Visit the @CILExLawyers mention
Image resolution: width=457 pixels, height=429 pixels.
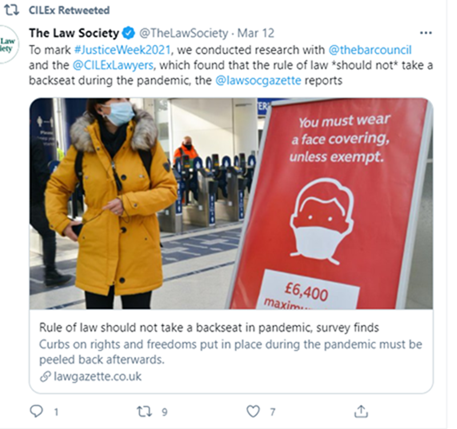coord(113,65)
